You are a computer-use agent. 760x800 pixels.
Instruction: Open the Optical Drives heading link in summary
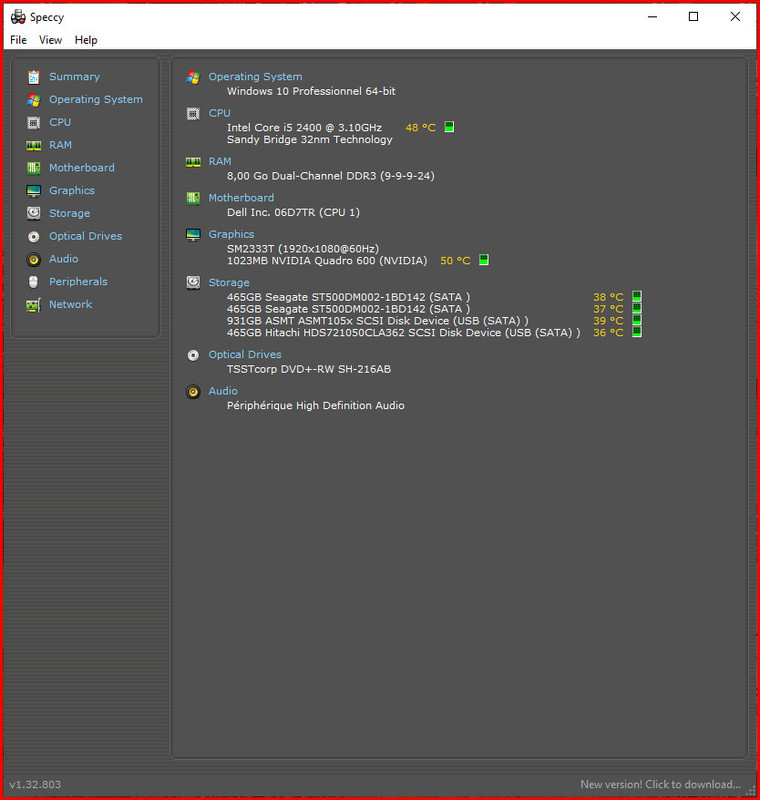point(245,355)
